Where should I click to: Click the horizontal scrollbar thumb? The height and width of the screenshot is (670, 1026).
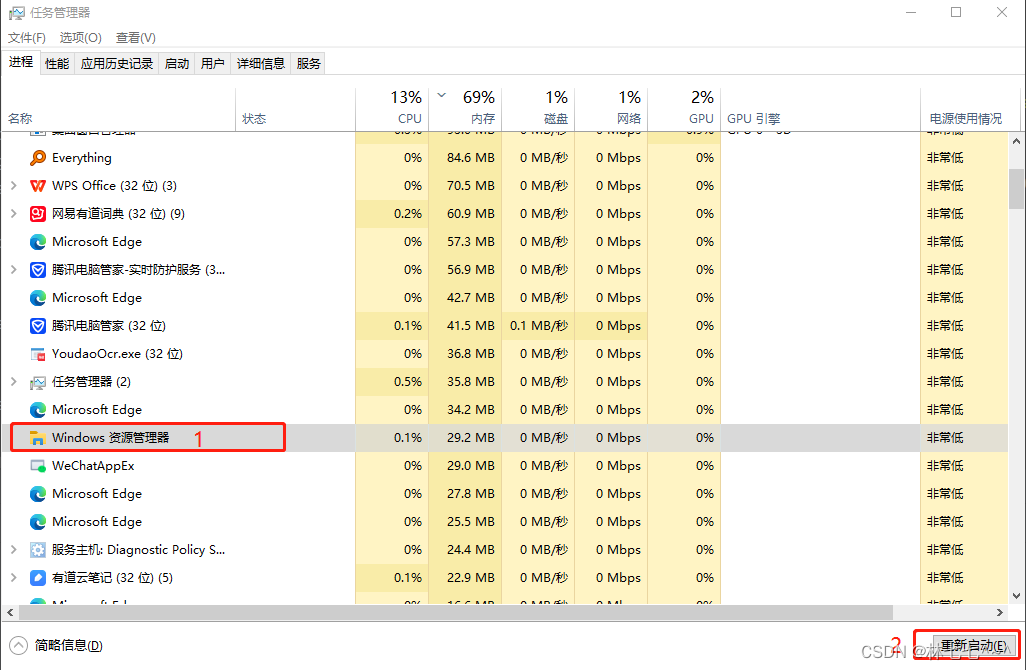pyautogui.click(x=456, y=613)
